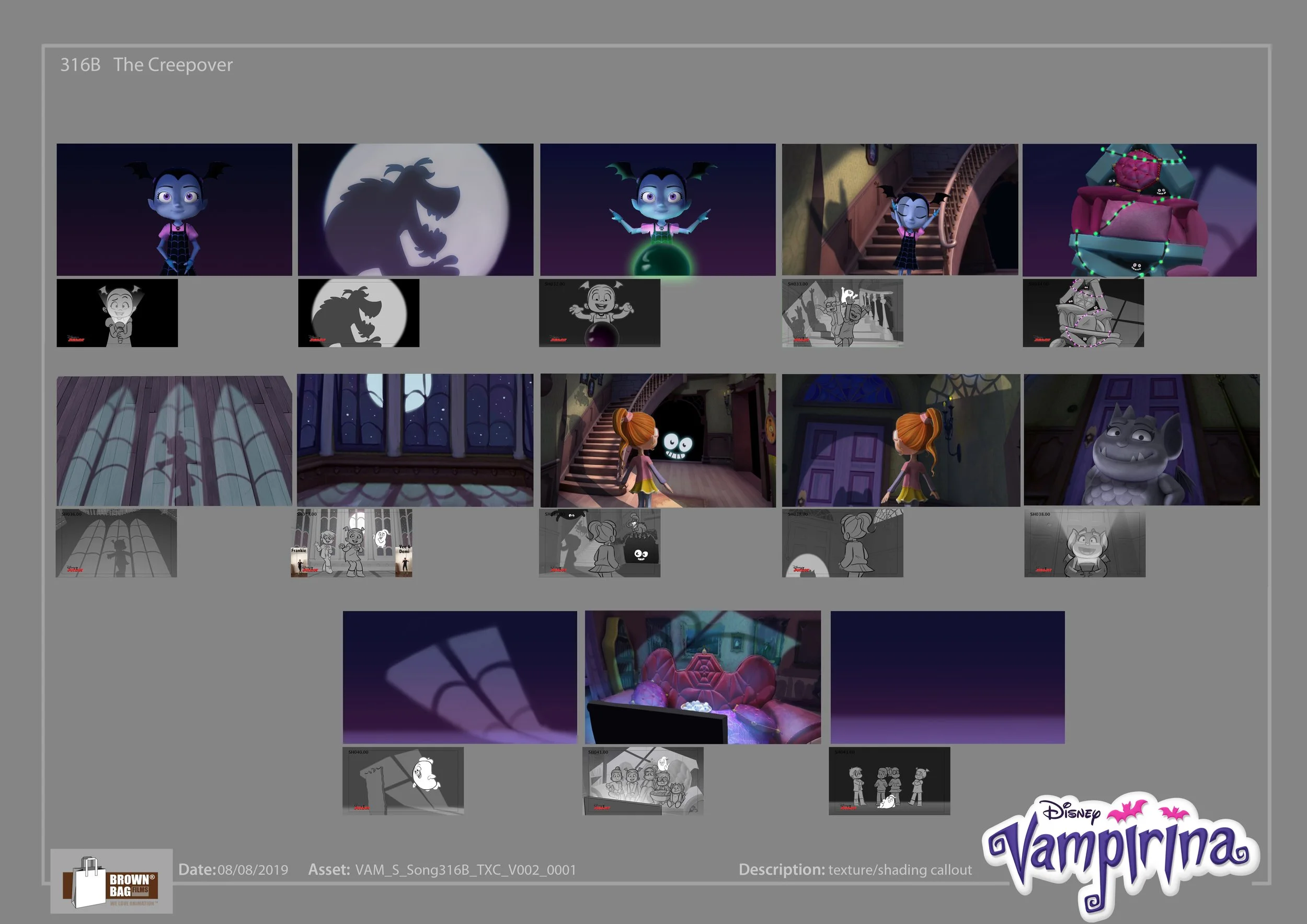Click the Asset name VAM_S_Song316B_TXC_V002_0001
This screenshot has height=924, width=1307.
(x=465, y=869)
